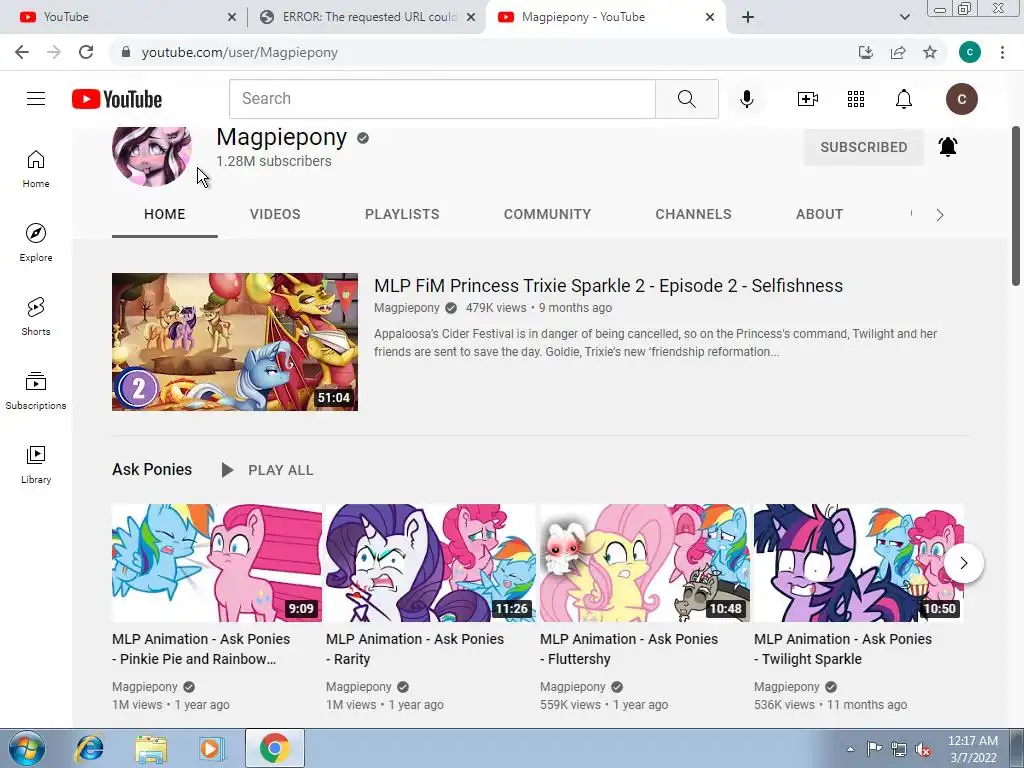Image resolution: width=1024 pixels, height=768 pixels.
Task: Go to Home in sidebar
Action: 36,169
